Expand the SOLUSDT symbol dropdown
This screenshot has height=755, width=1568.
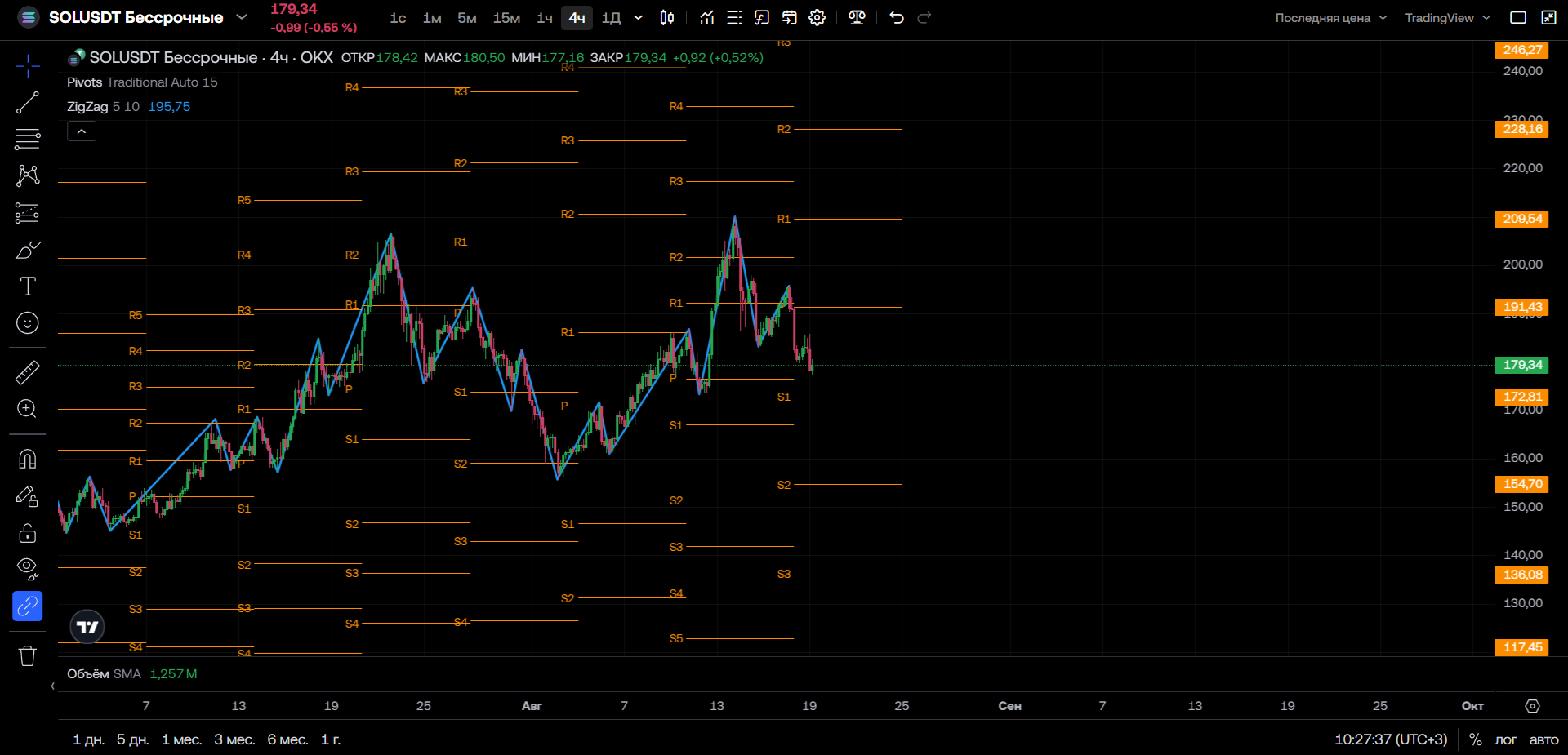[x=242, y=17]
